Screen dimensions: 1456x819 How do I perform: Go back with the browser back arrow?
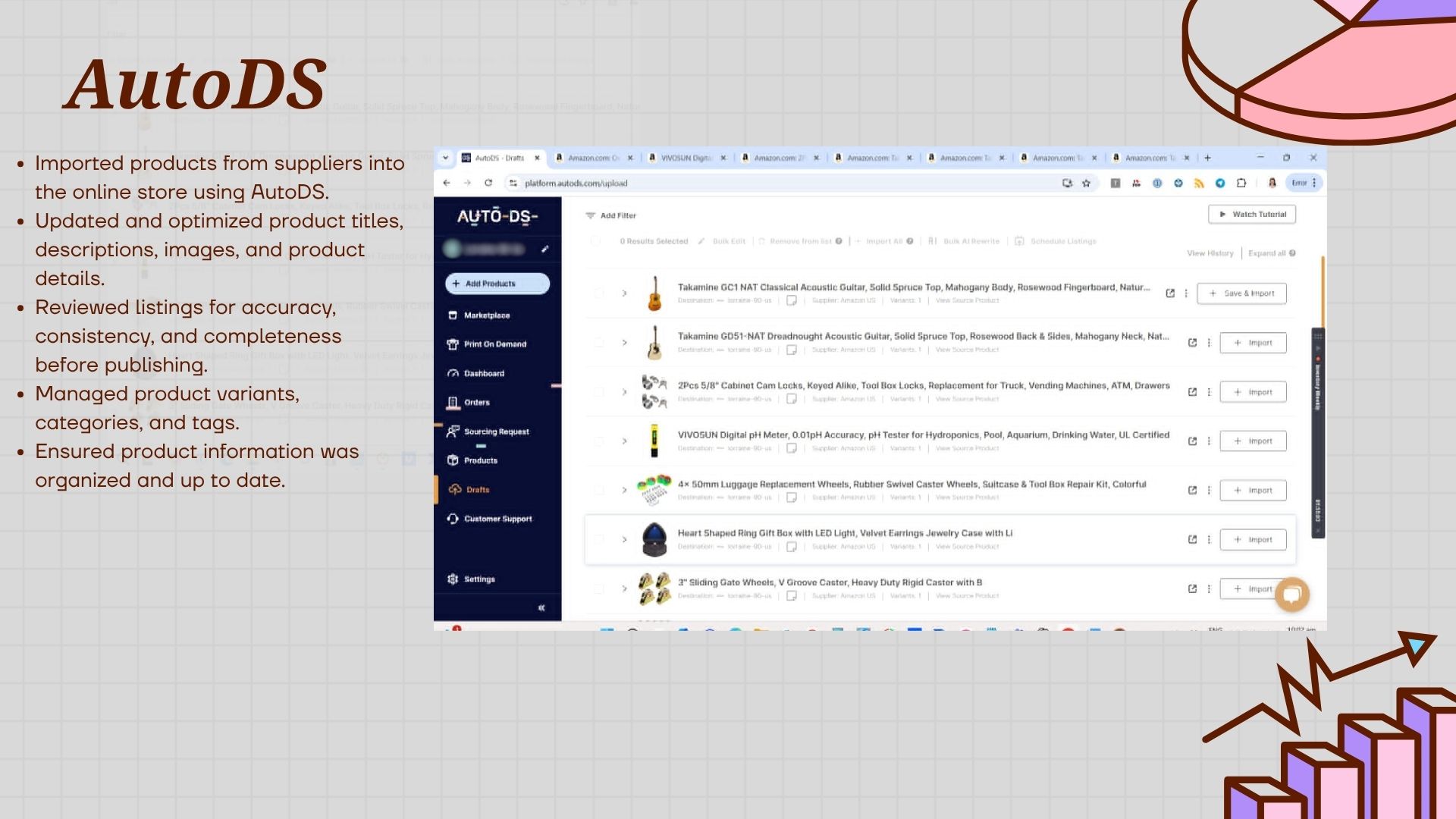447,183
